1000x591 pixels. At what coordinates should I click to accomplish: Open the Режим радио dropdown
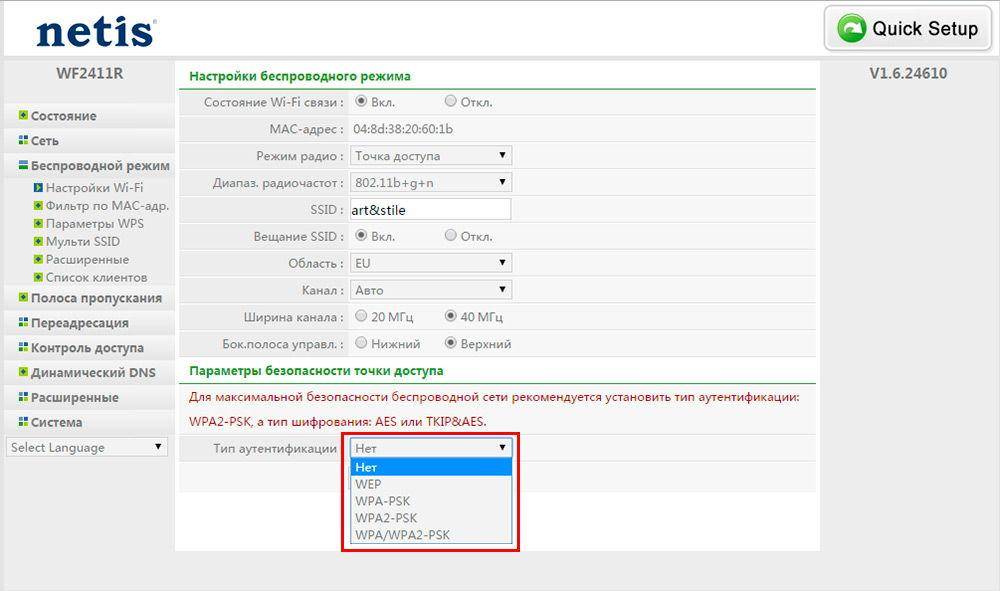[431, 156]
